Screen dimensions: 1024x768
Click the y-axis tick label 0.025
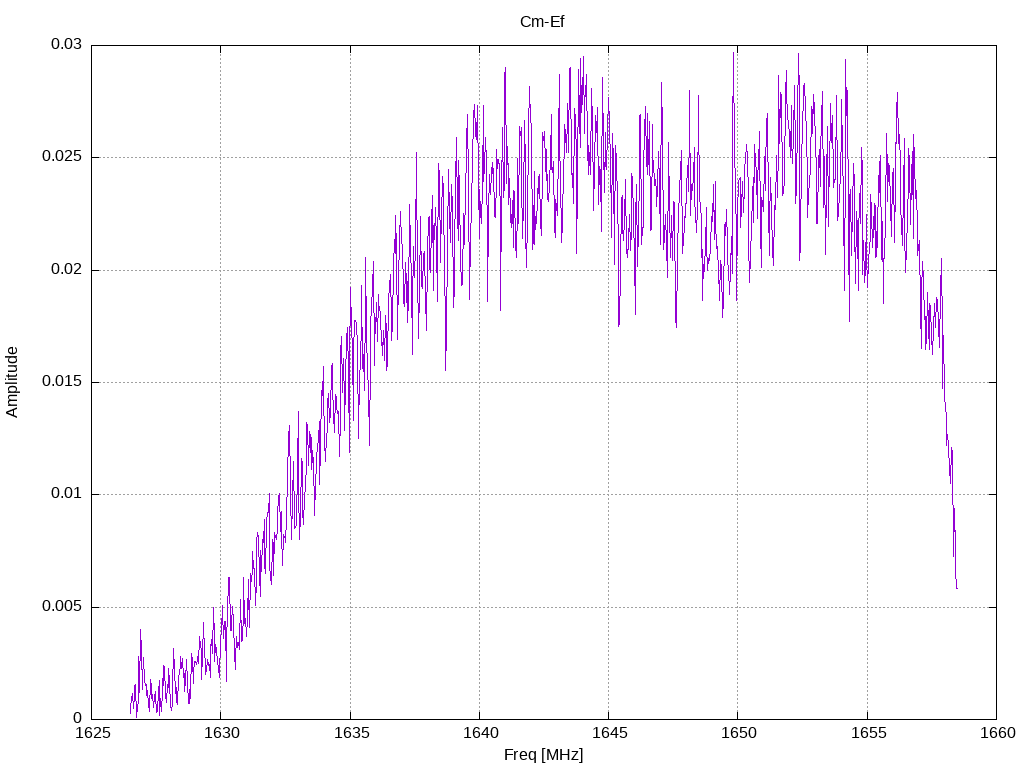click(62, 157)
